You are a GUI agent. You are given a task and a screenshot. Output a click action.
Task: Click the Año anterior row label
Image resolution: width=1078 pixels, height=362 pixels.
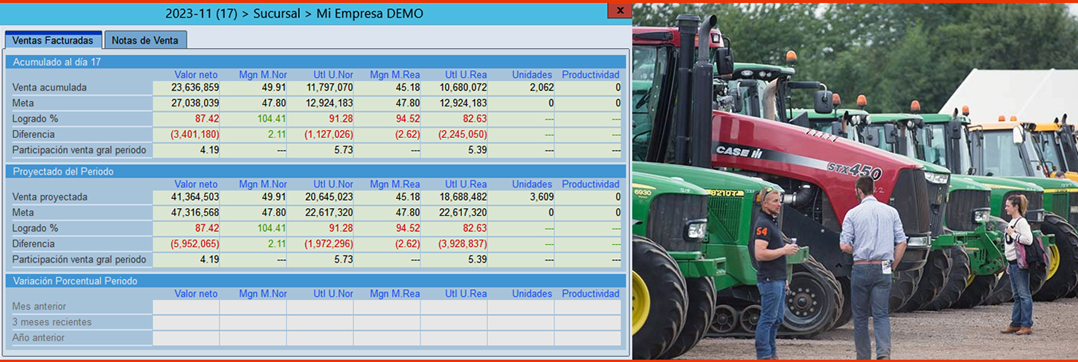click(x=38, y=338)
